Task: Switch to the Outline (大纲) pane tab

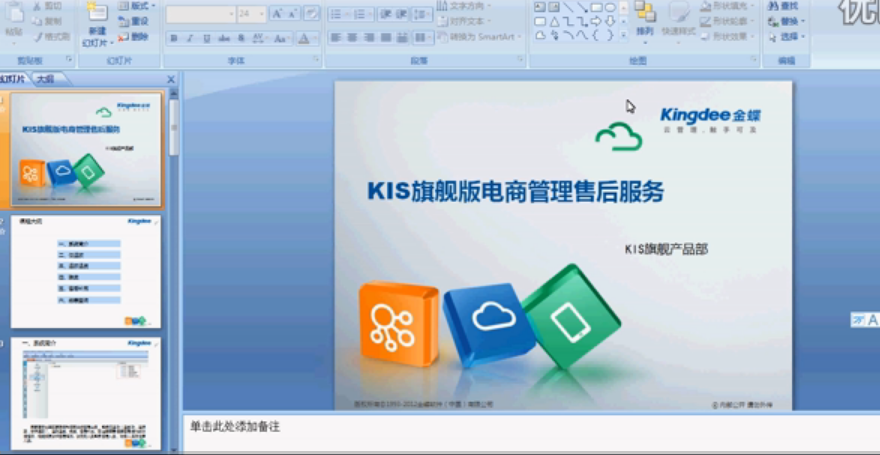Action: pyautogui.click(x=45, y=79)
